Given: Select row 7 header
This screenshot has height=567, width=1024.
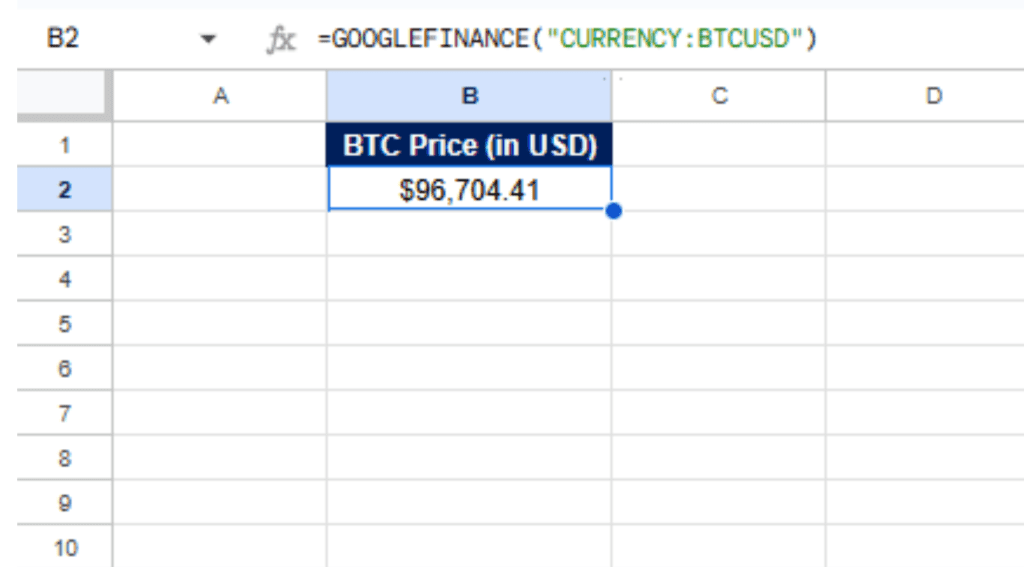Looking at the screenshot, I should 65,413.
